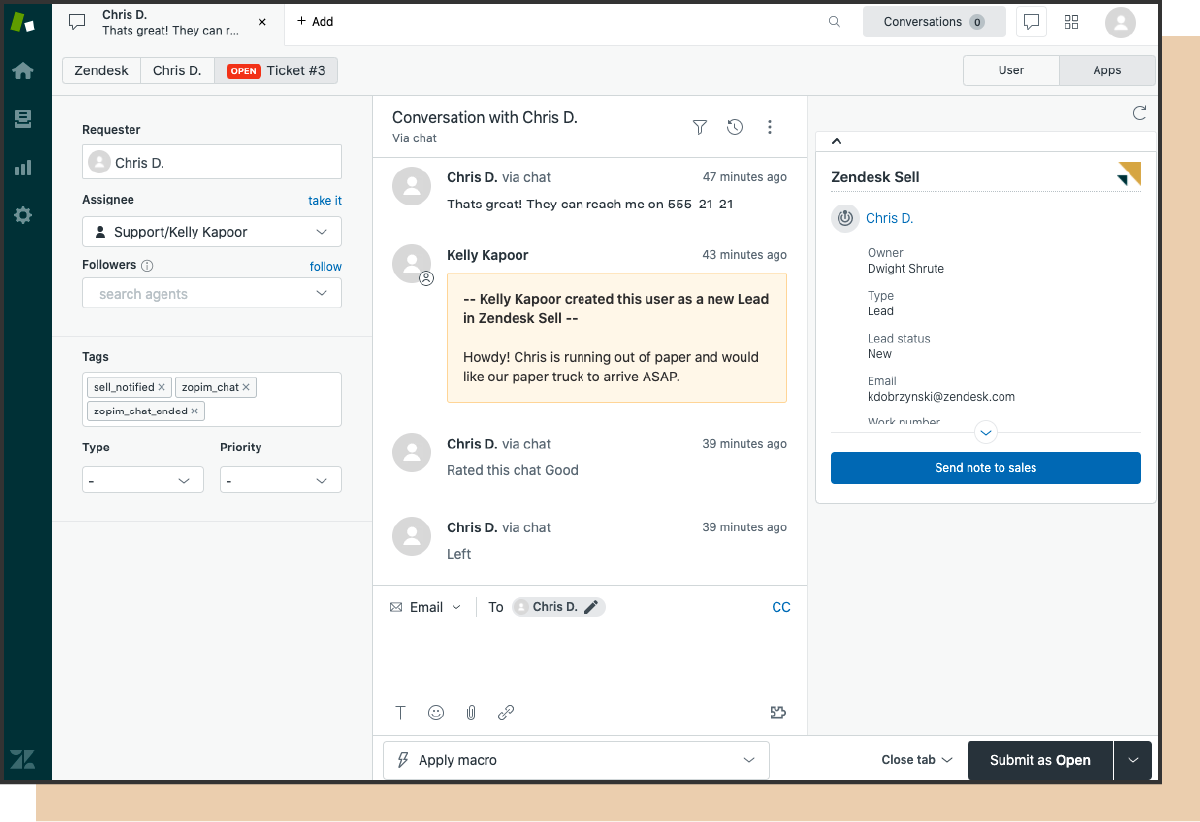Filter the conversation with the filter icon
Image resolution: width=1200 pixels, height=822 pixels.
point(699,127)
